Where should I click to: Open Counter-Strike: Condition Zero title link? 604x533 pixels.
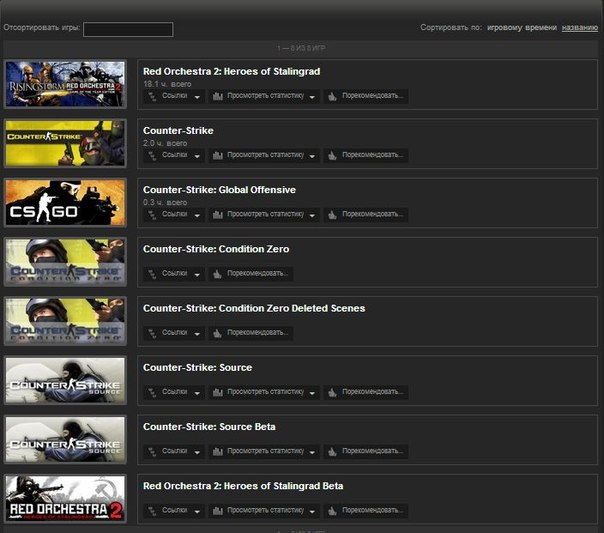point(215,249)
